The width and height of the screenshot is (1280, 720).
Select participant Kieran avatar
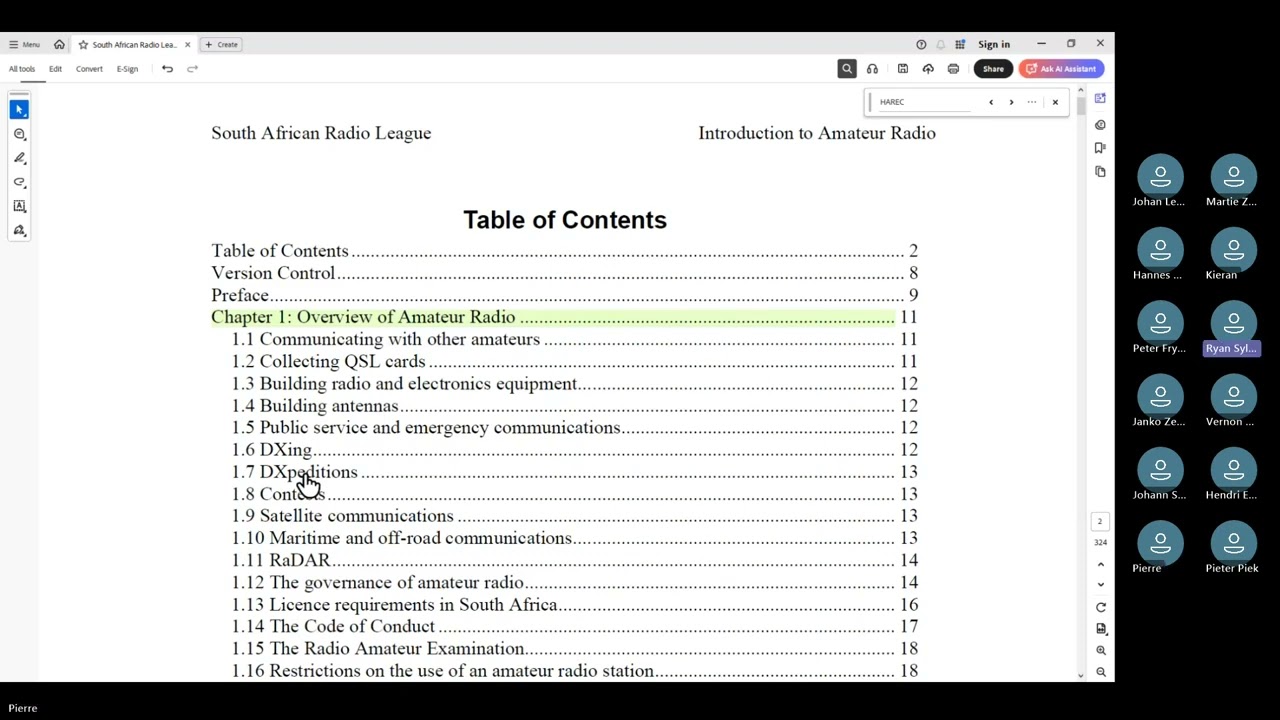pyautogui.click(x=1233, y=249)
